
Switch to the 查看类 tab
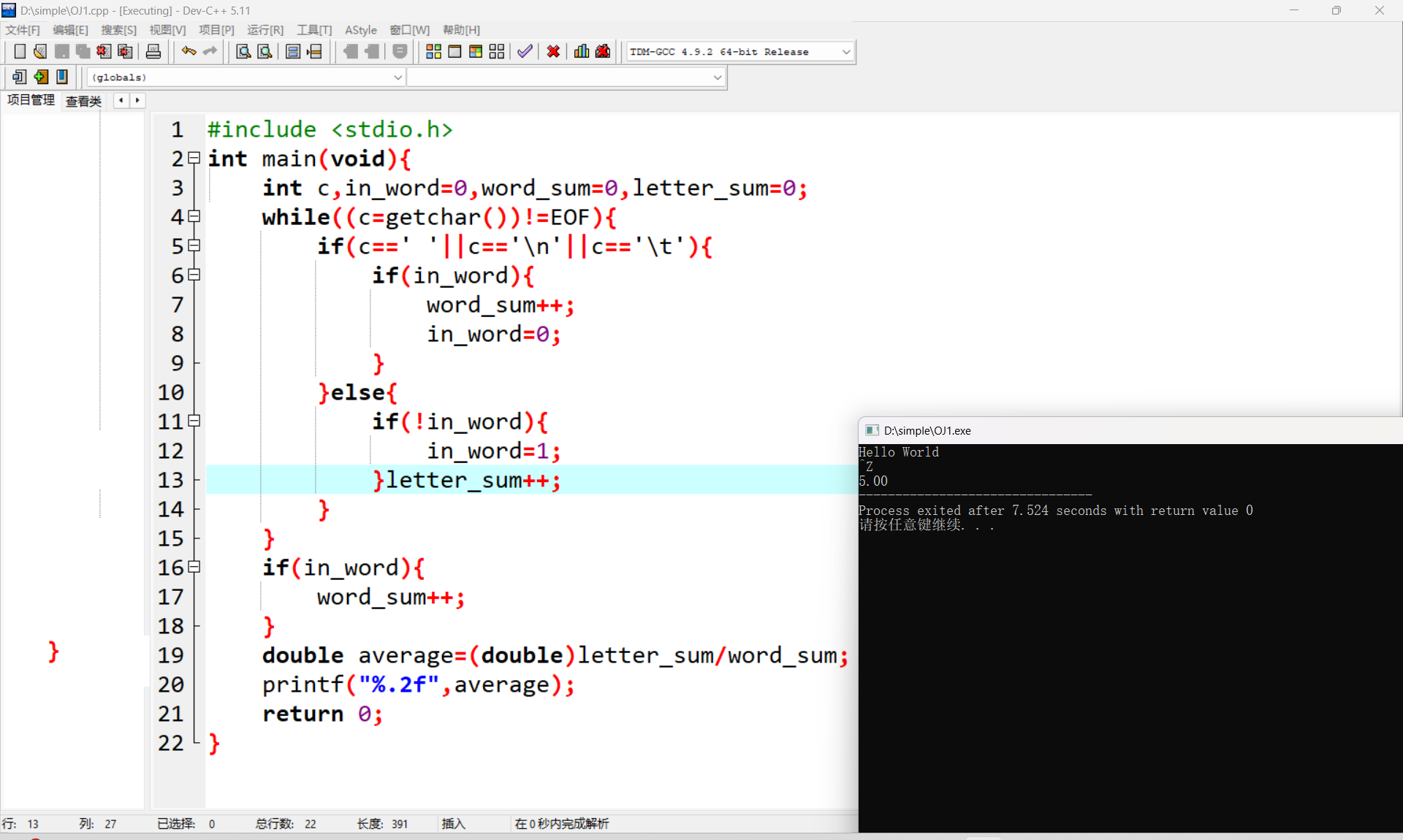pyautogui.click(x=83, y=101)
